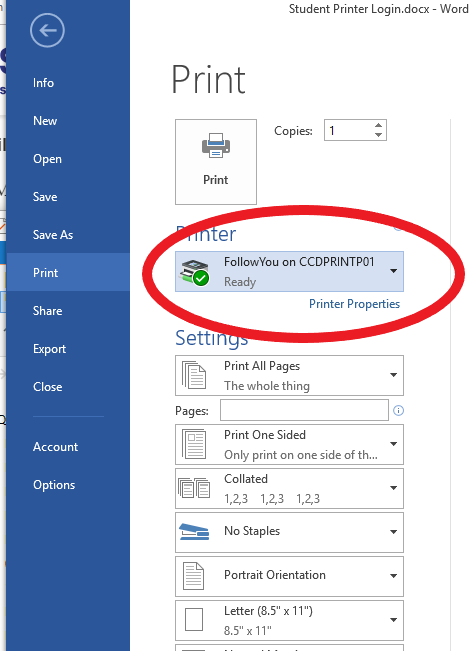Click the large Print button

pos(216,162)
